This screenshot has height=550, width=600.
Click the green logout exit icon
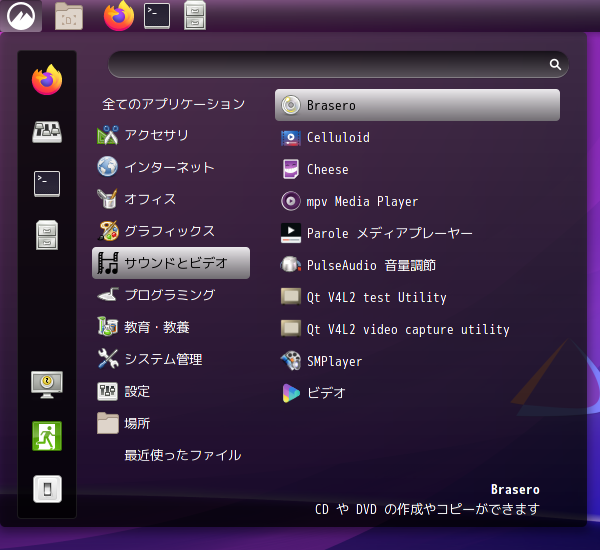click(x=47, y=436)
